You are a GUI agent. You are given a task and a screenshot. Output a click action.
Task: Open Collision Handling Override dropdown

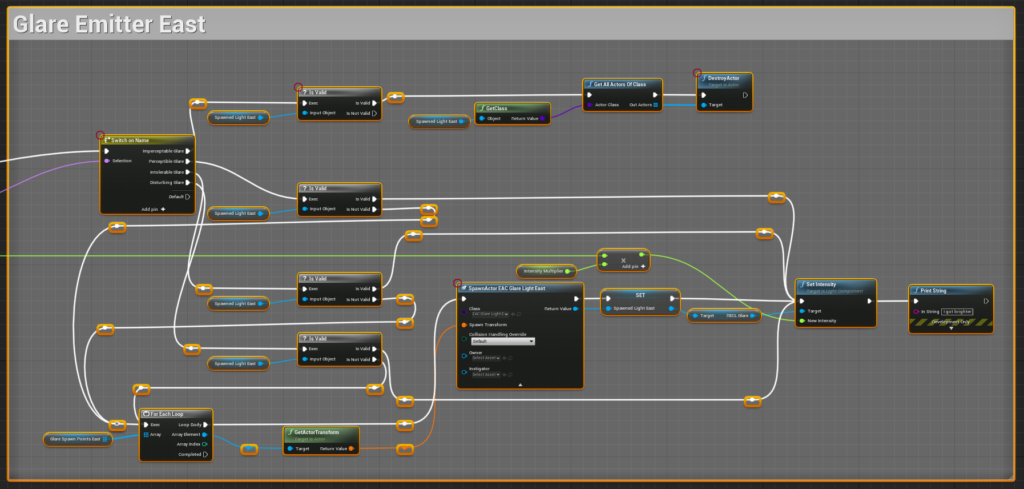point(502,341)
